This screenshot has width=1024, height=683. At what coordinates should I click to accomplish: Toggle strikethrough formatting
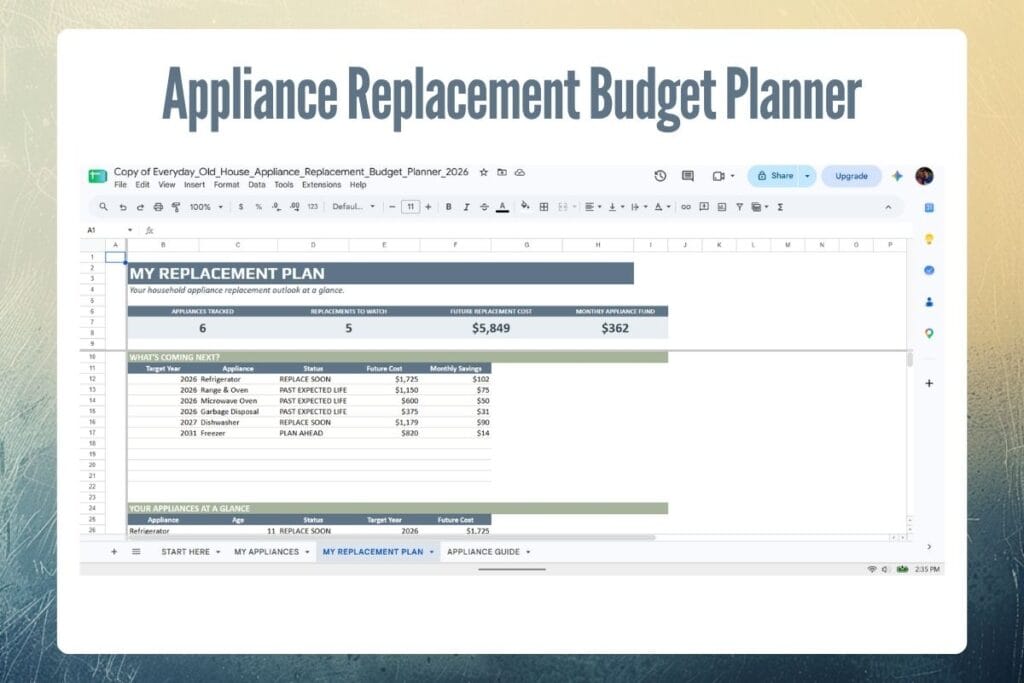pyautogui.click(x=484, y=207)
